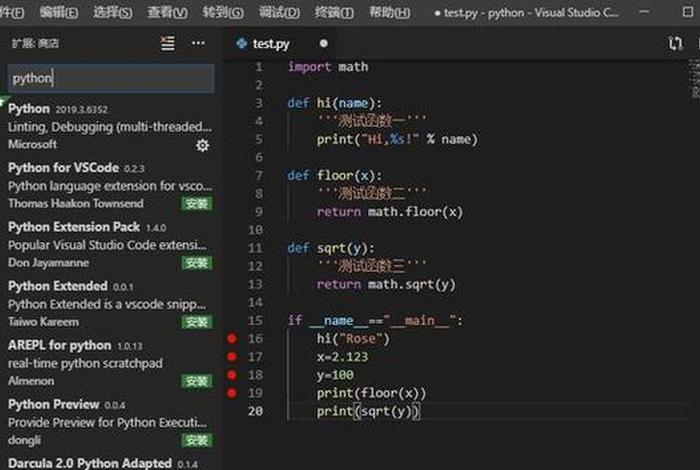Remove the breakpoint on line 18

232,375
